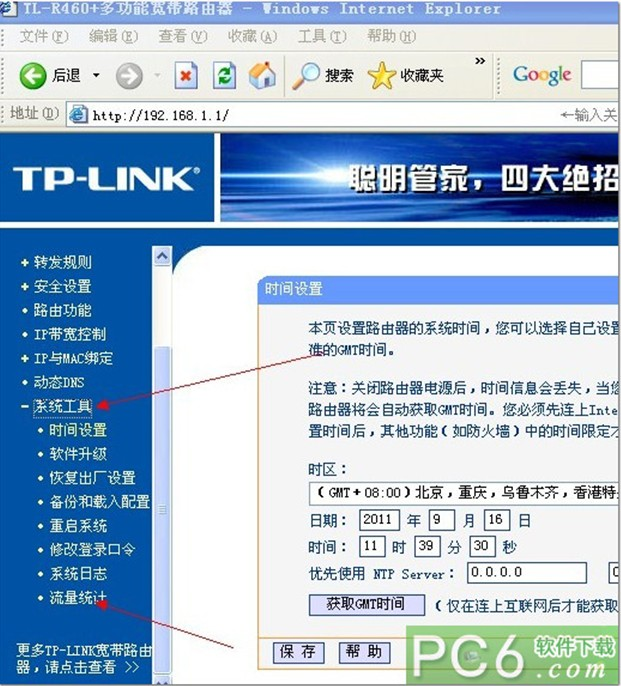The height and width of the screenshot is (686, 621).
Task: Open Favorites star icon
Action: (x=382, y=76)
